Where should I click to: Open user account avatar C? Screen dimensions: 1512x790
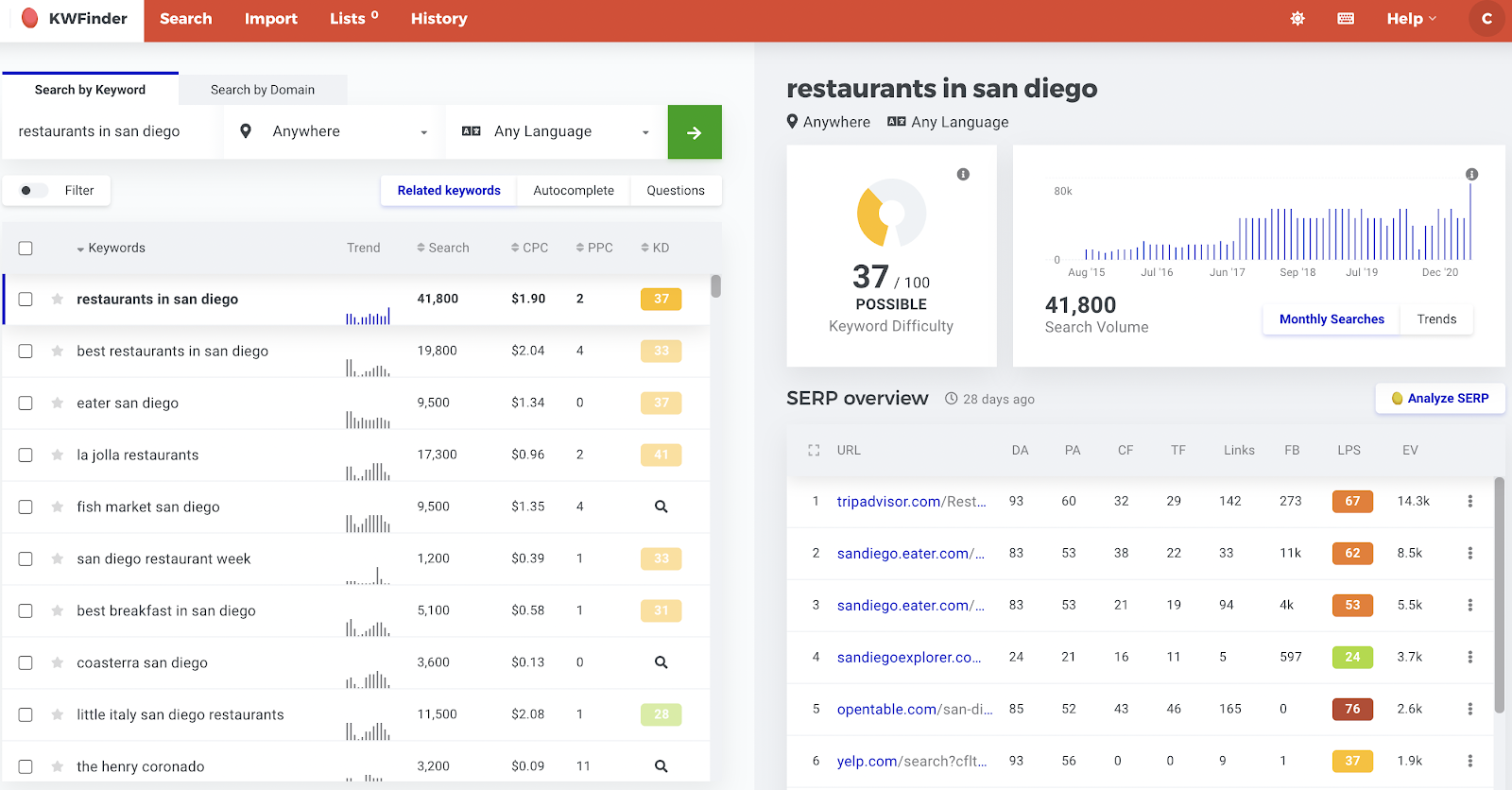click(x=1486, y=19)
